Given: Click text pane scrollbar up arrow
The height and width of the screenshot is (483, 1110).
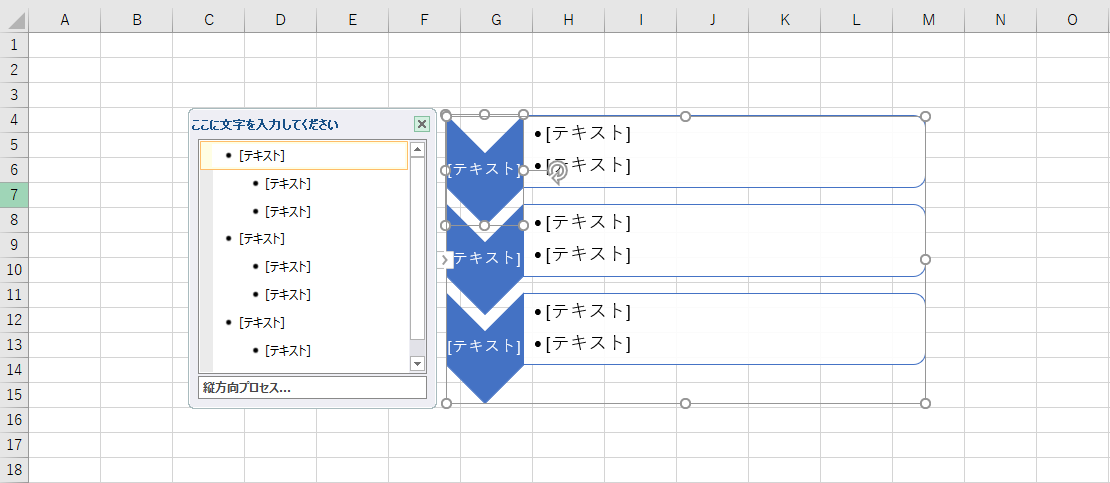Looking at the screenshot, I should [418, 149].
